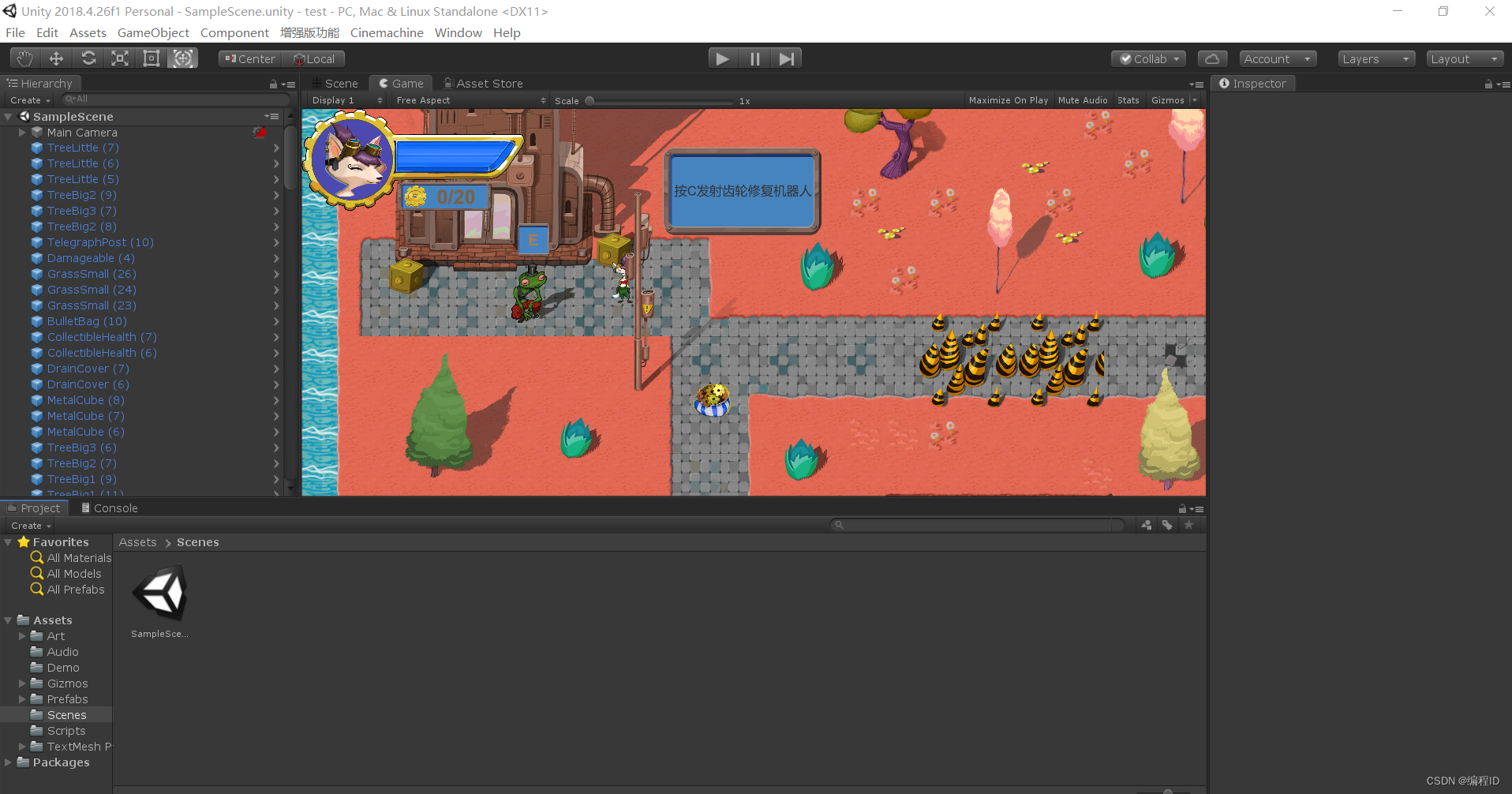Select the Rect tool
This screenshot has width=1512, height=794.
(x=152, y=58)
